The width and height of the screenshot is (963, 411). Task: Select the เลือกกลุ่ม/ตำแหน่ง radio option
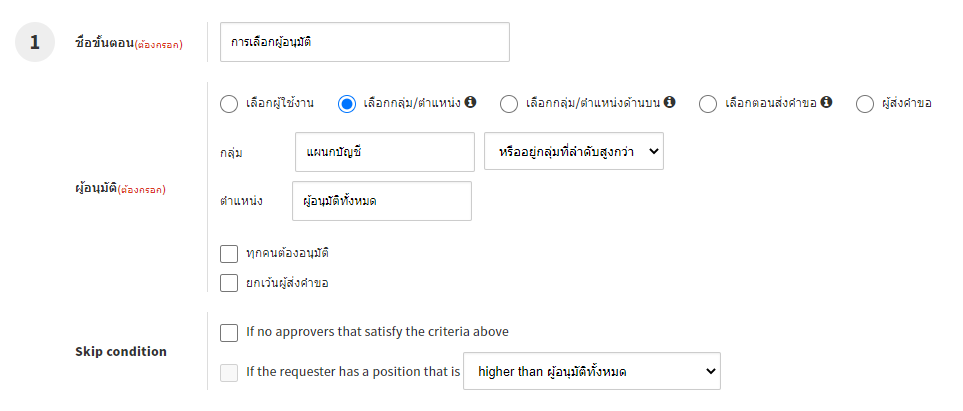click(x=348, y=103)
